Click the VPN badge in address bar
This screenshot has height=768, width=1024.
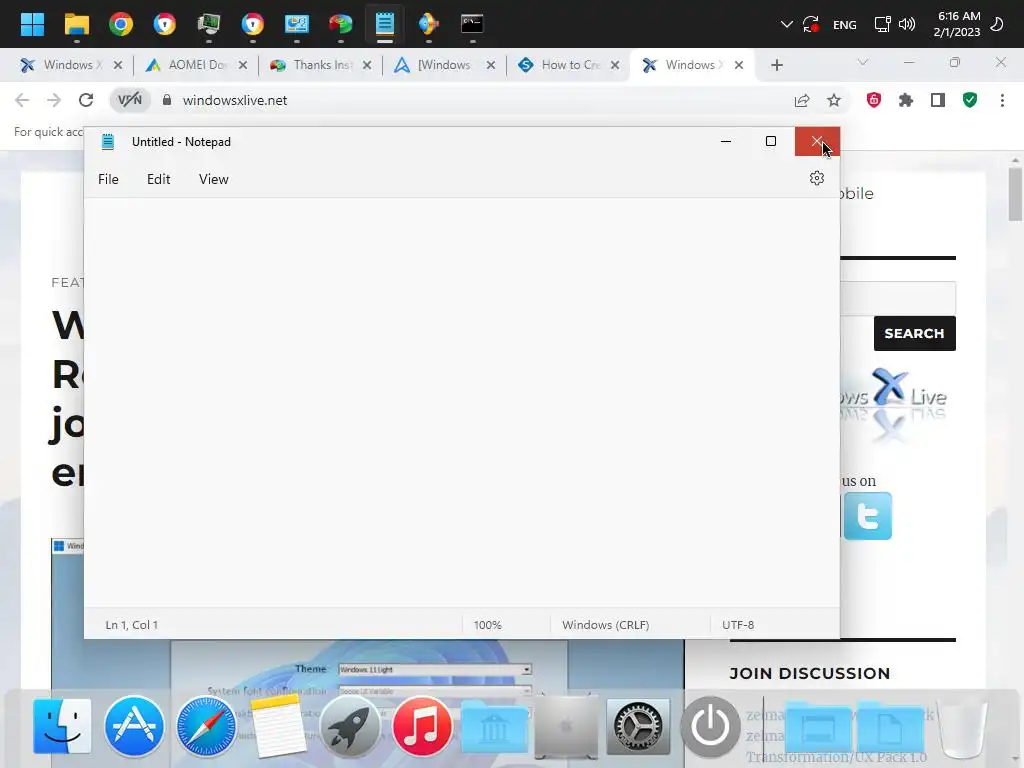tap(129, 100)
